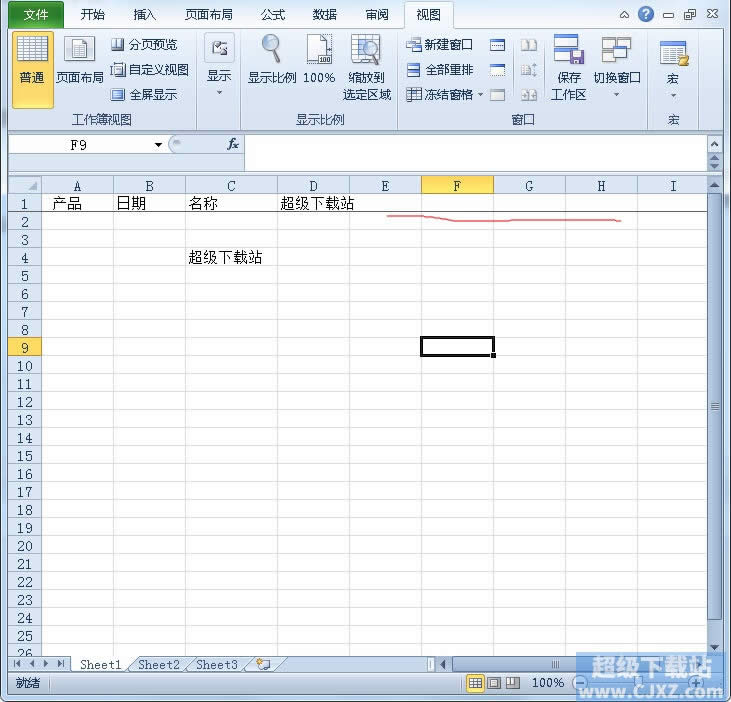Select cell B1 containing 日期
Viewport: 731px width, 702px height.
click(149, 203)
